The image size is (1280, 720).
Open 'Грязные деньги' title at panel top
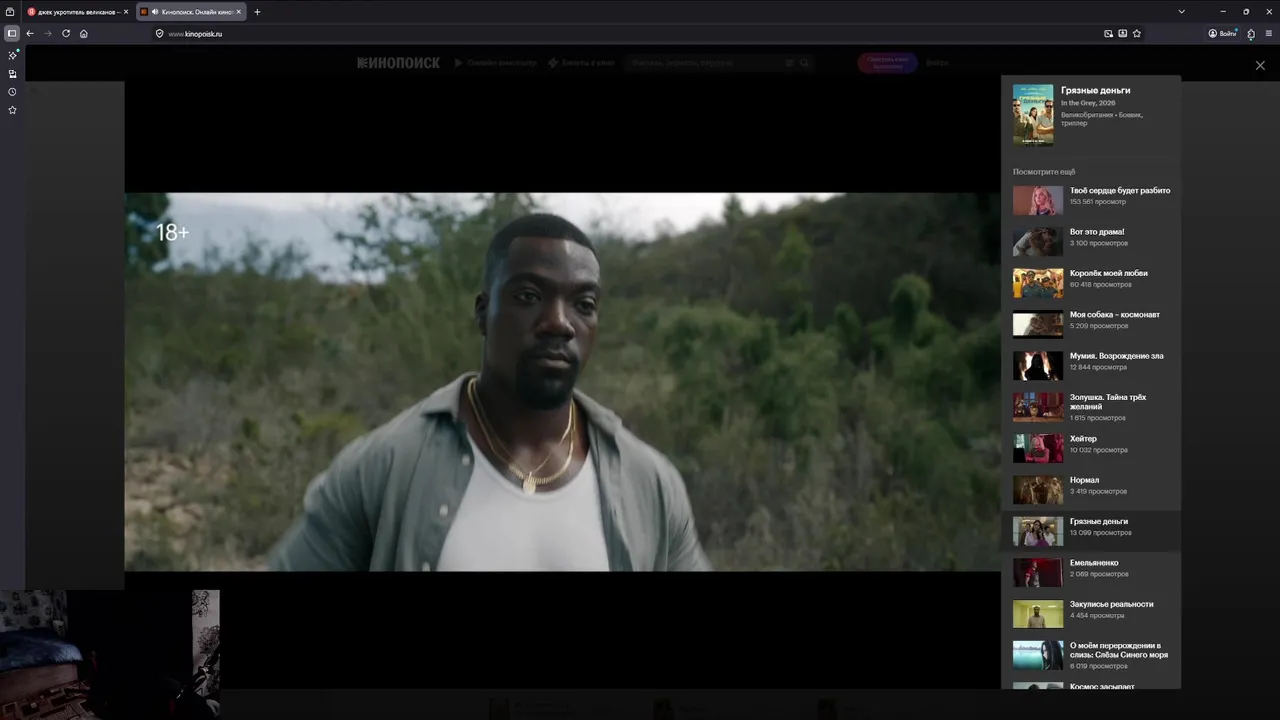[1095, 90]
